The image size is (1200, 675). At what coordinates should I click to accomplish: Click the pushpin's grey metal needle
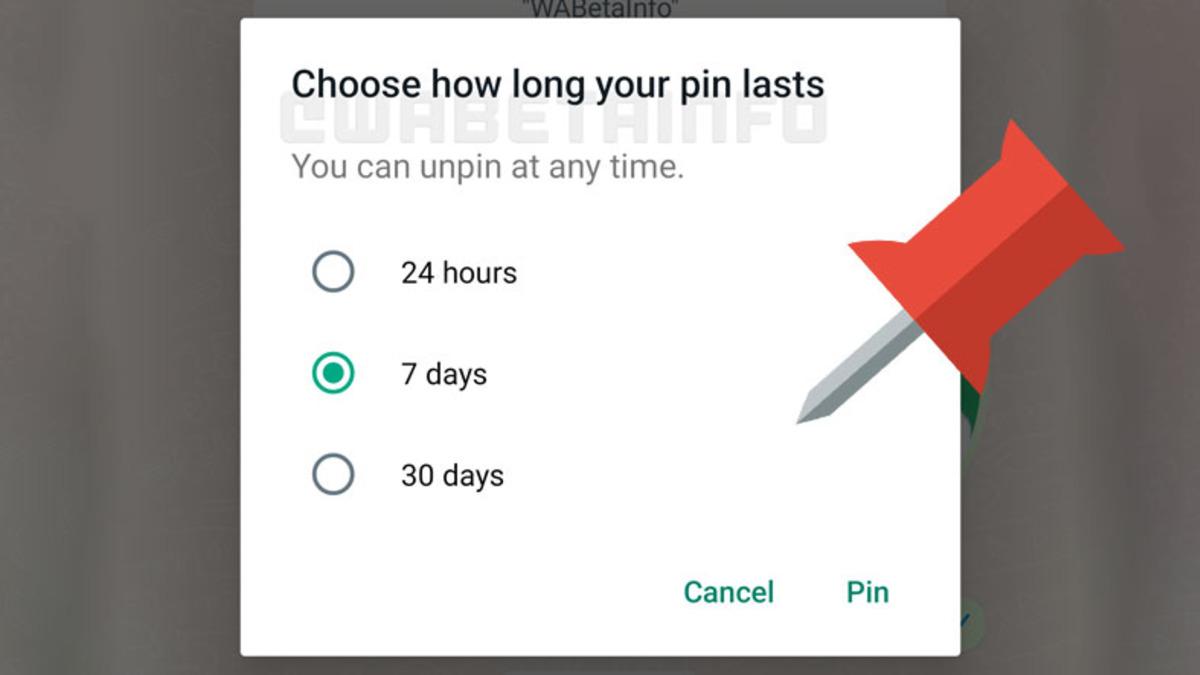pos(855,370)
